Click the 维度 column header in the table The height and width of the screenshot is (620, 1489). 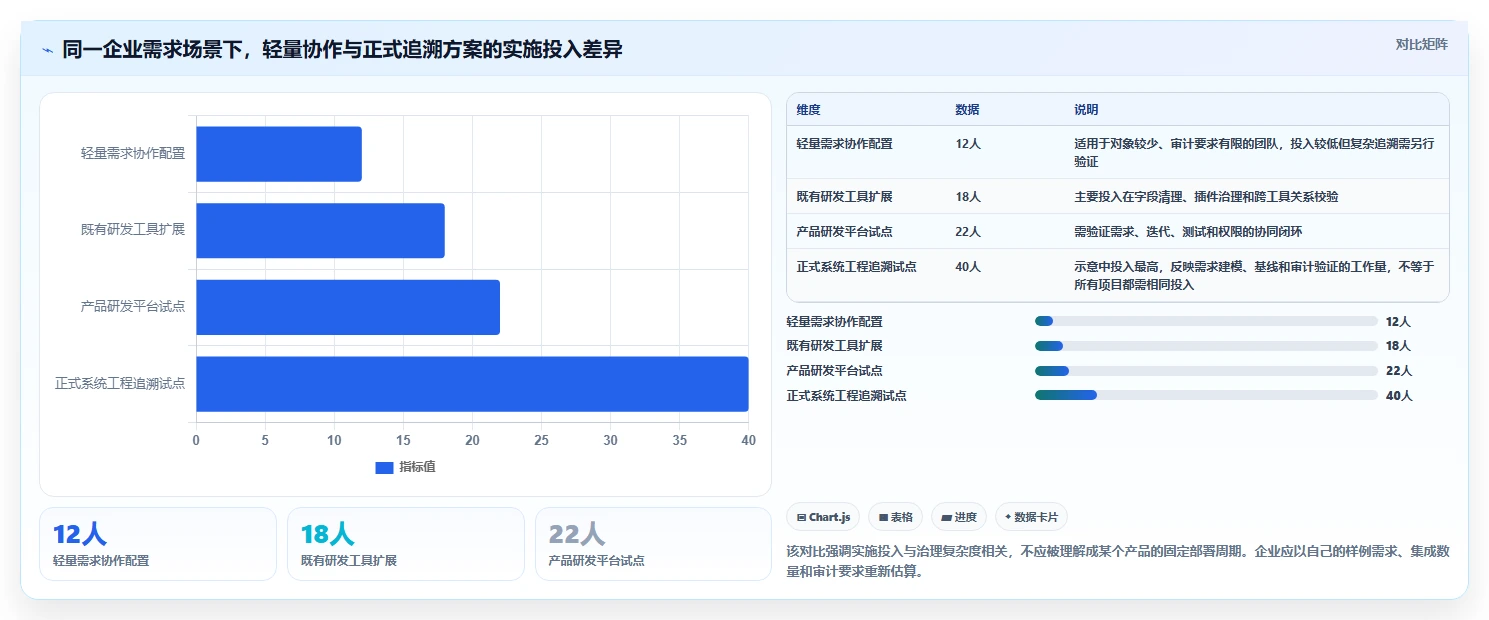pos(808,110)
